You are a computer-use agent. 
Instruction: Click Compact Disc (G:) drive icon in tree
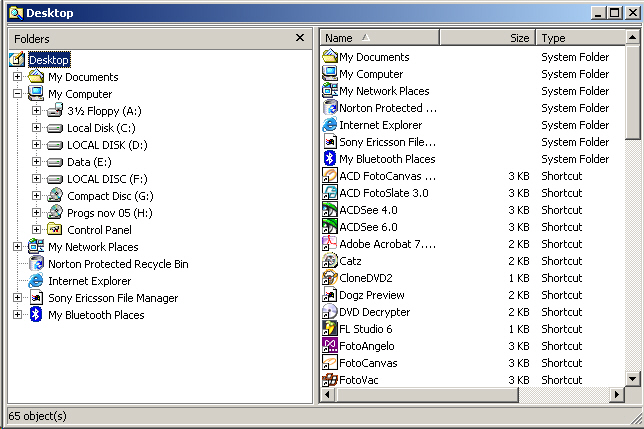coord(55,195)
